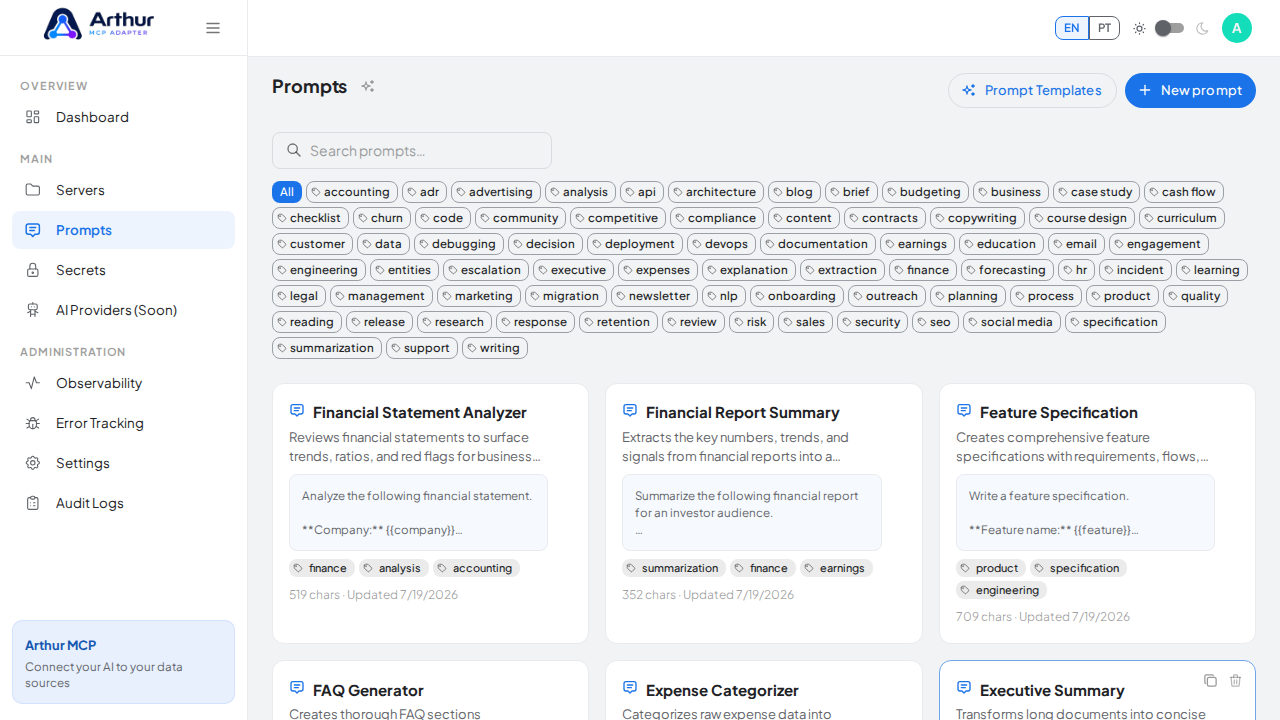Click the Audit Logs clipboard icon
This screenshot has height=720, width=1280.
[x=33, y=503]
